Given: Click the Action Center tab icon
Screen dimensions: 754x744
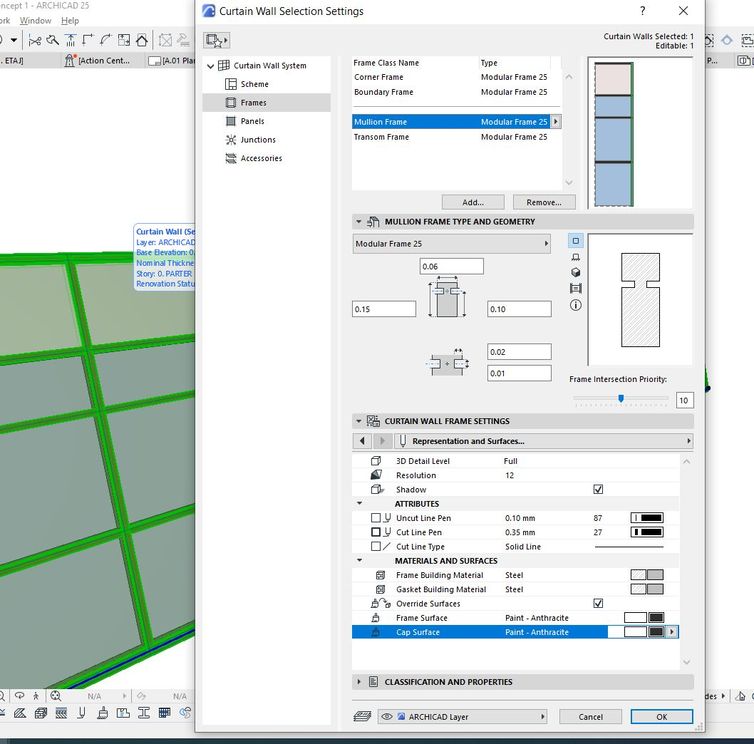Looking at the screenshot, I should (69, 60).
